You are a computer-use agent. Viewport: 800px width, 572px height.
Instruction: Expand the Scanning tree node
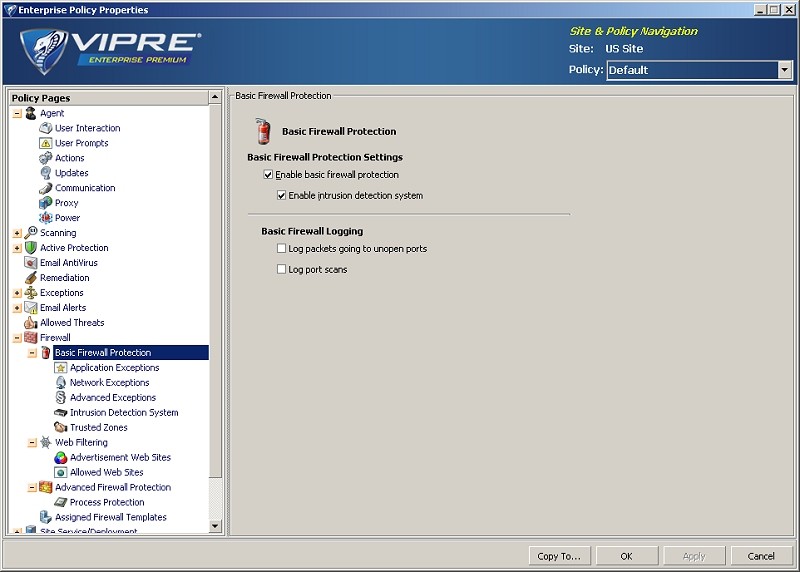17,233
